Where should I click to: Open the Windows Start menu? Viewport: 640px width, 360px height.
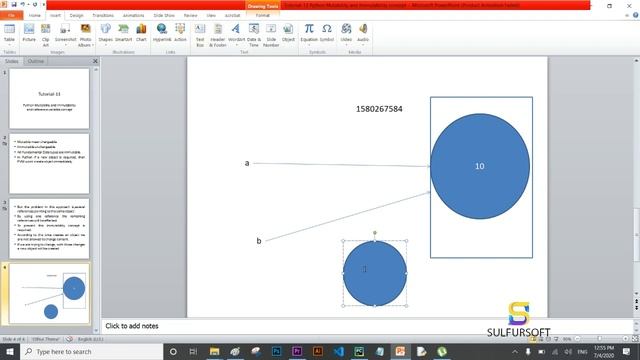[x=10, y=351]
